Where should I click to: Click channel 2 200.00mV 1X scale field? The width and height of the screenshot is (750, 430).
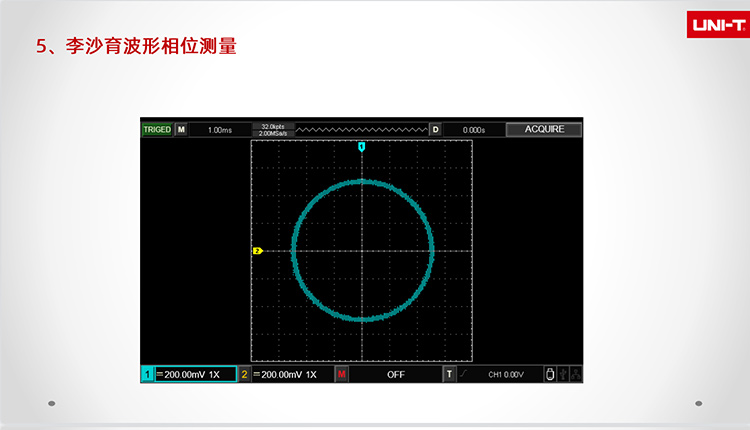tap(290, 374)
